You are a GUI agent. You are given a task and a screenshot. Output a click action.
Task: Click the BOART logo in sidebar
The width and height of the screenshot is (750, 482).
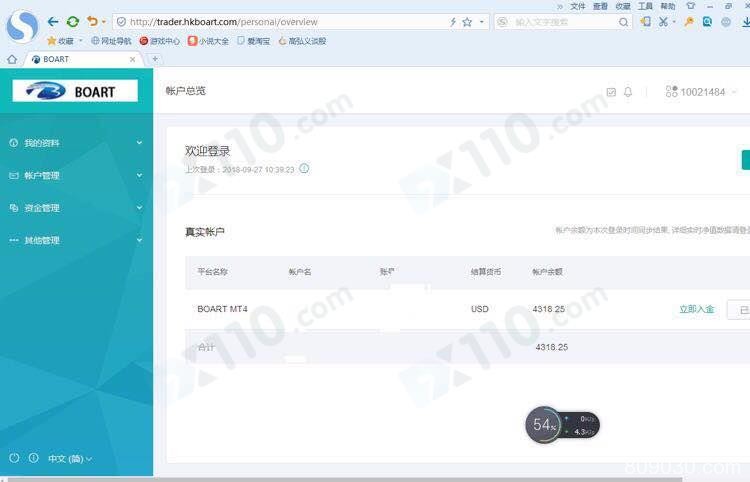click(x=75, y=91)
